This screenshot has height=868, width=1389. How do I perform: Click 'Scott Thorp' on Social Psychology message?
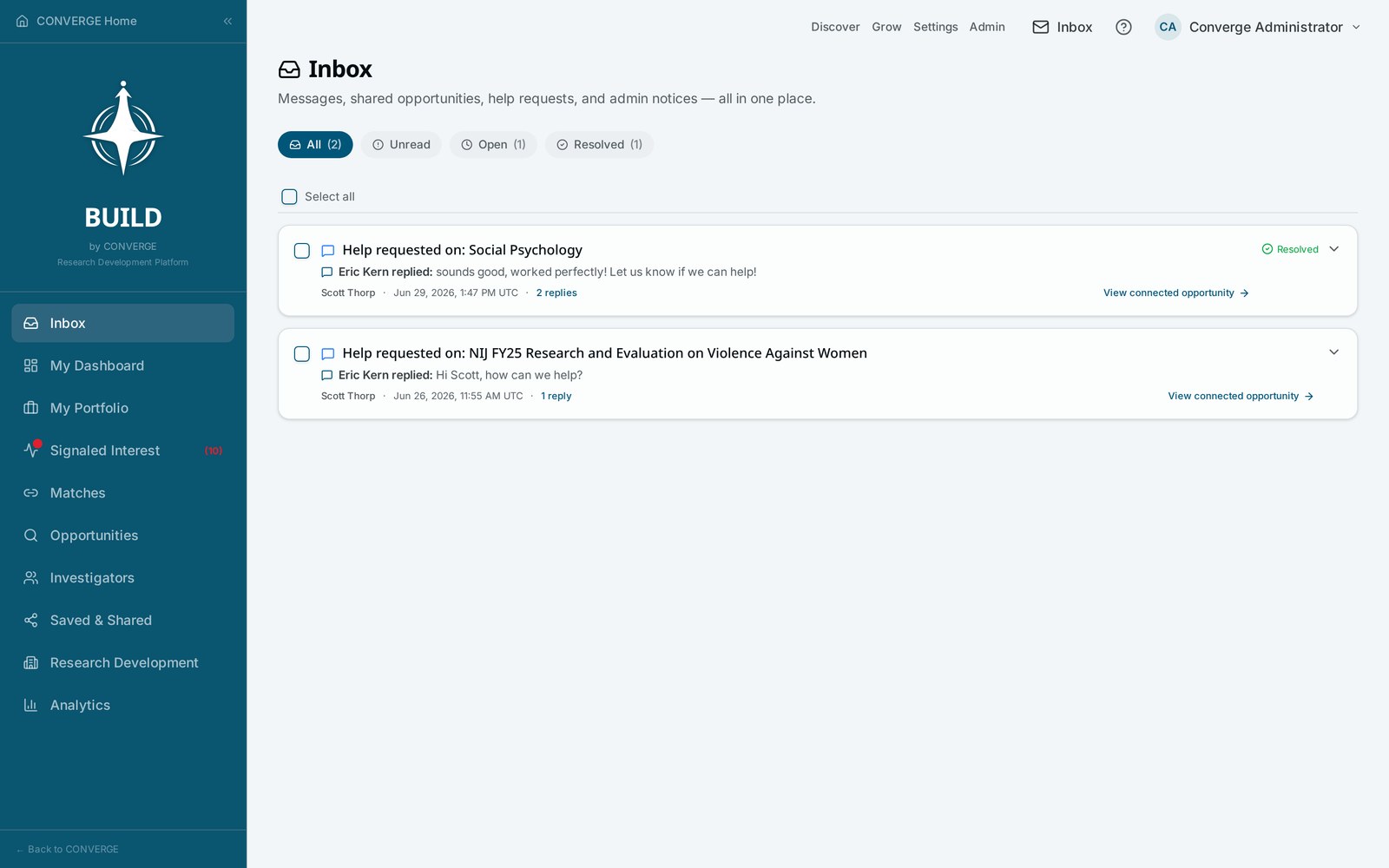[348, 293]
